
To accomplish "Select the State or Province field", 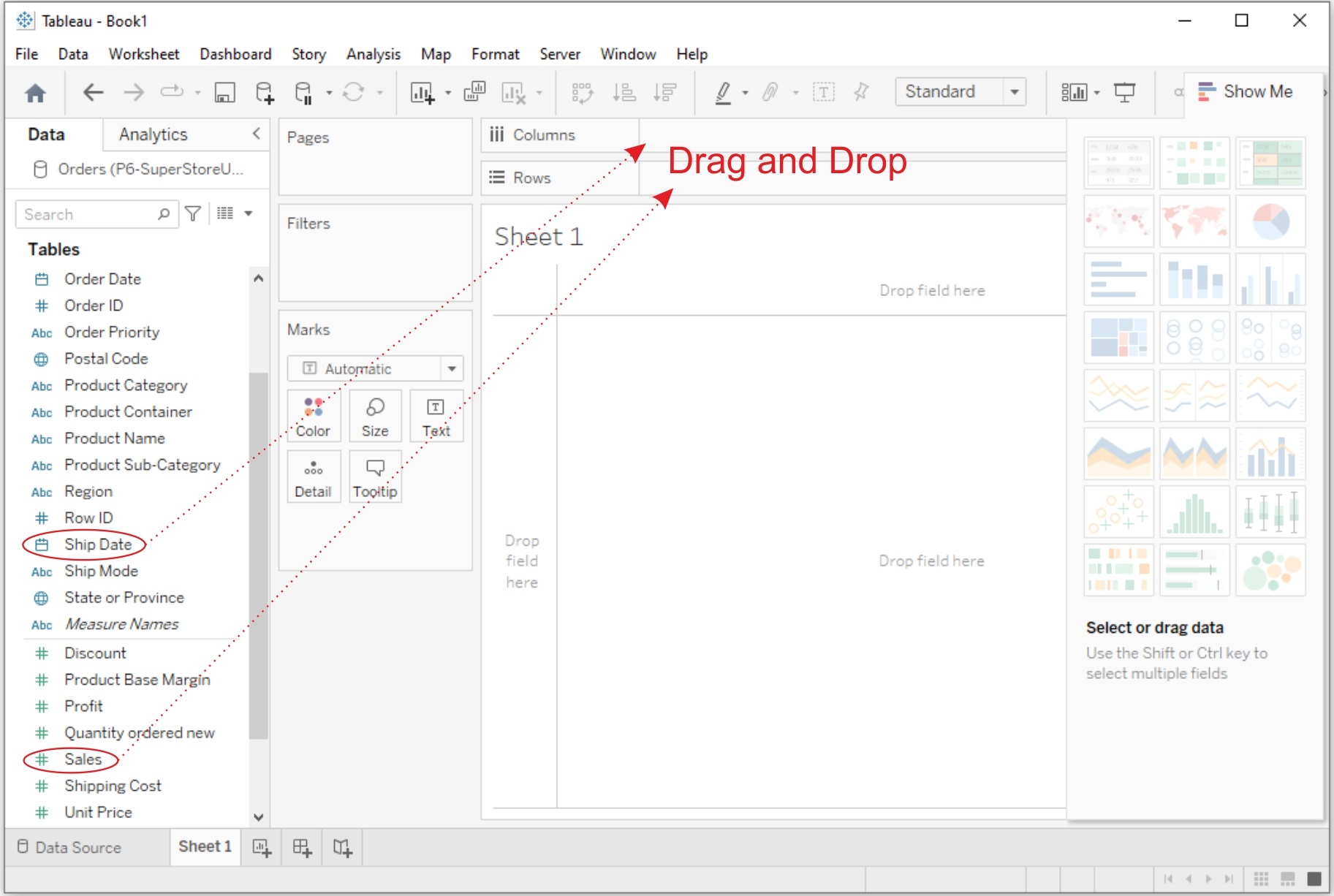I will click(124, 598).
